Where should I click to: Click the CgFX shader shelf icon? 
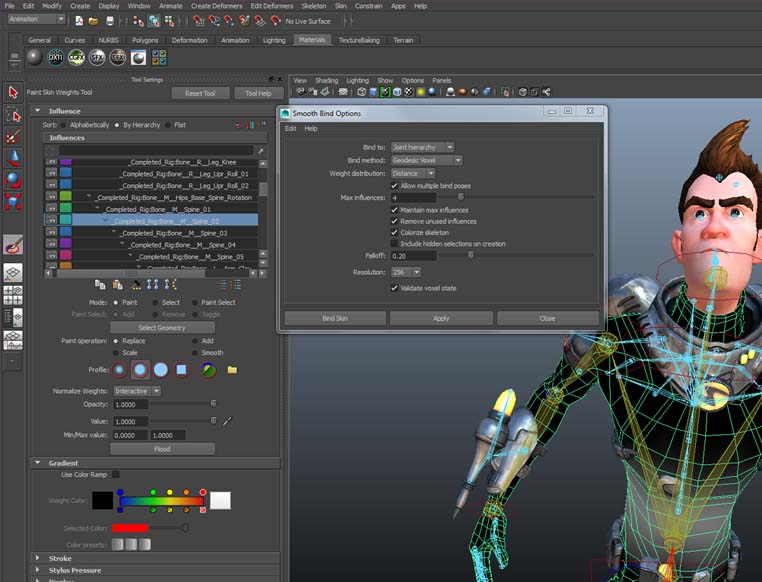tap(76, 58)
